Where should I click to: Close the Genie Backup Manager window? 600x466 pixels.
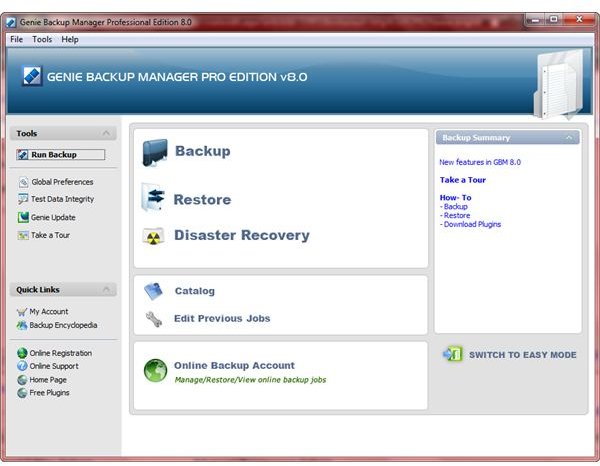point(579,20)
